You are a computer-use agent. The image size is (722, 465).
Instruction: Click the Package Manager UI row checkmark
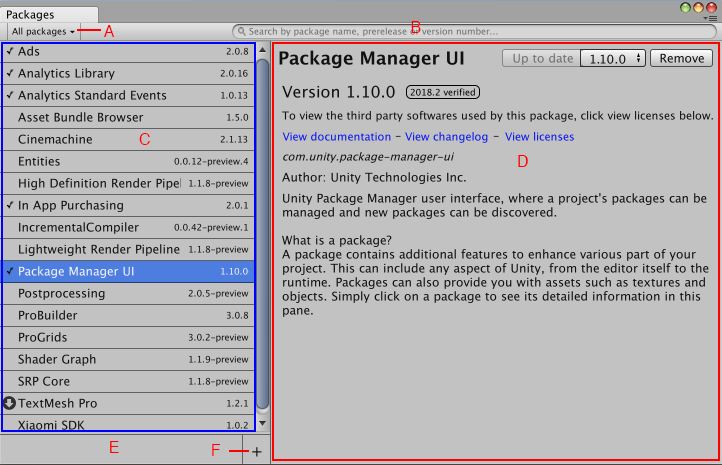(x=10, y=271)
